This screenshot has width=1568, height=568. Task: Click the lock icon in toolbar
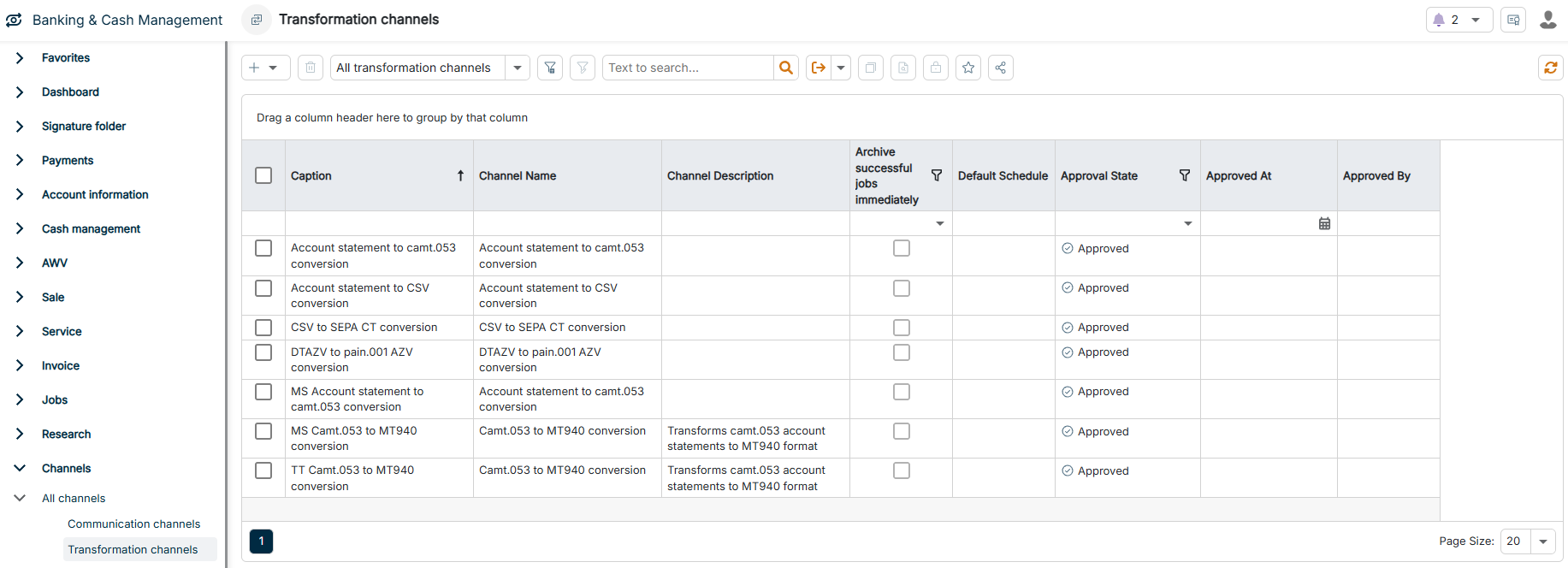936,68
